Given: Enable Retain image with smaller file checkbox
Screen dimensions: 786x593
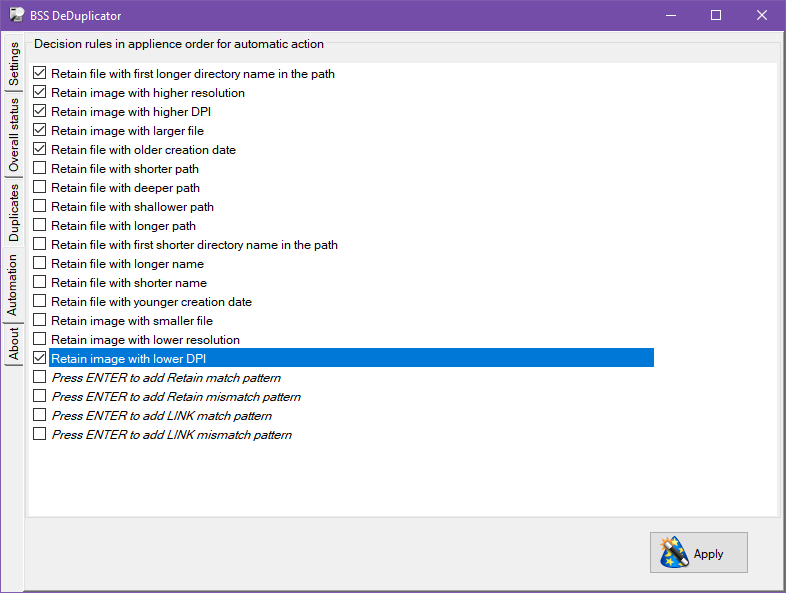Looking at the screenshot, I should (x=40, y=321).
